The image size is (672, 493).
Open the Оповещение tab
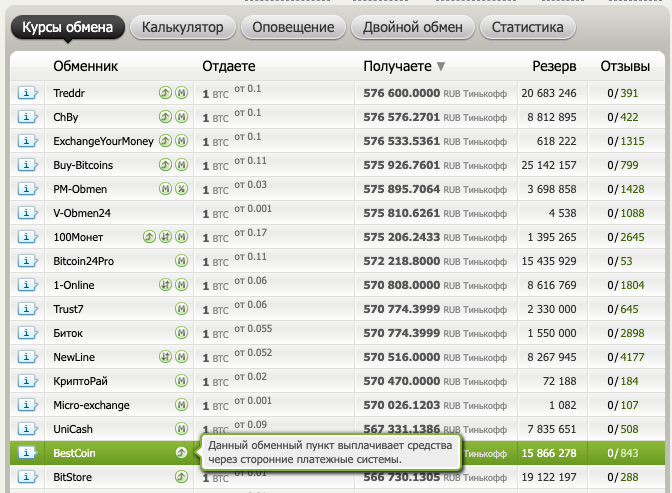coord(293,27)
